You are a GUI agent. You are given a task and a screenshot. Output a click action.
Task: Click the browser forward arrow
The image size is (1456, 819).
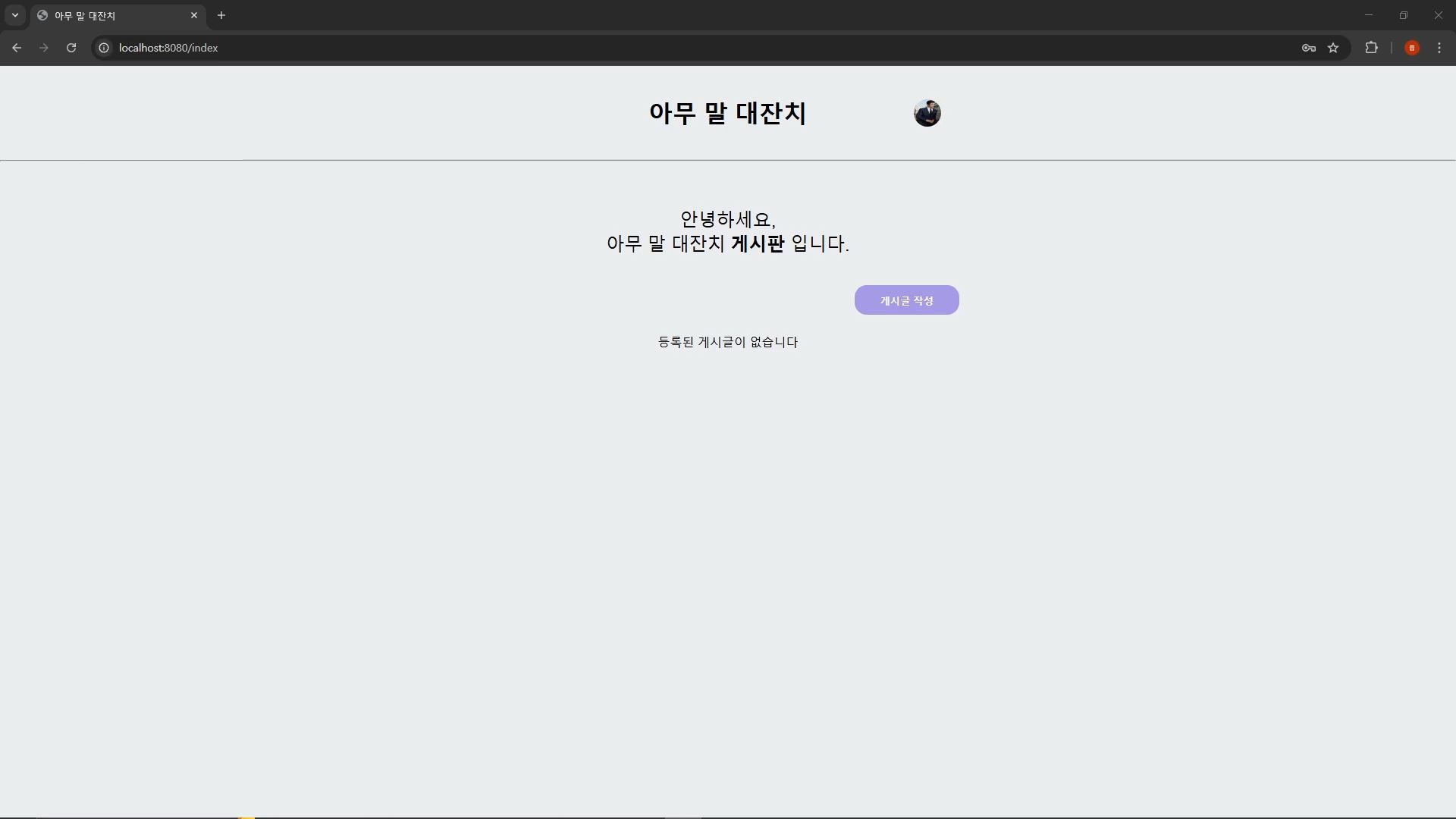point(44,48)
